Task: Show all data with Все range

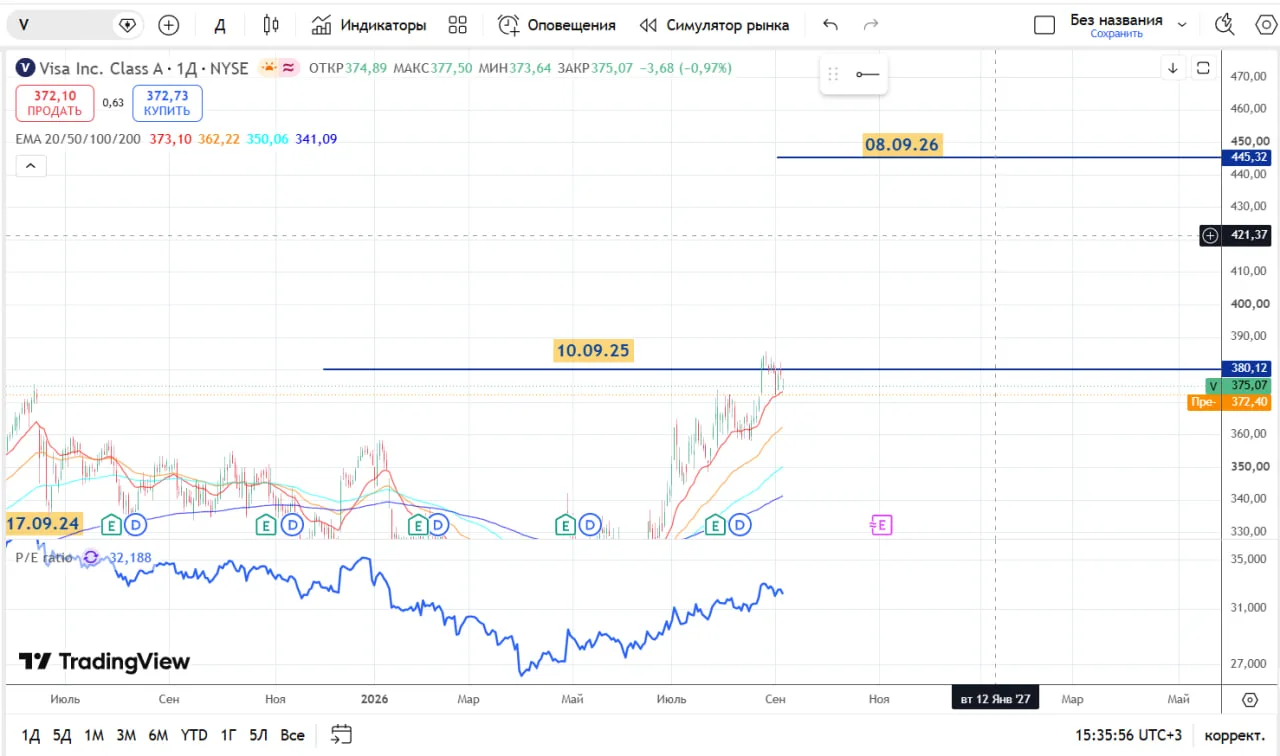Action: (x=292, y=735)
